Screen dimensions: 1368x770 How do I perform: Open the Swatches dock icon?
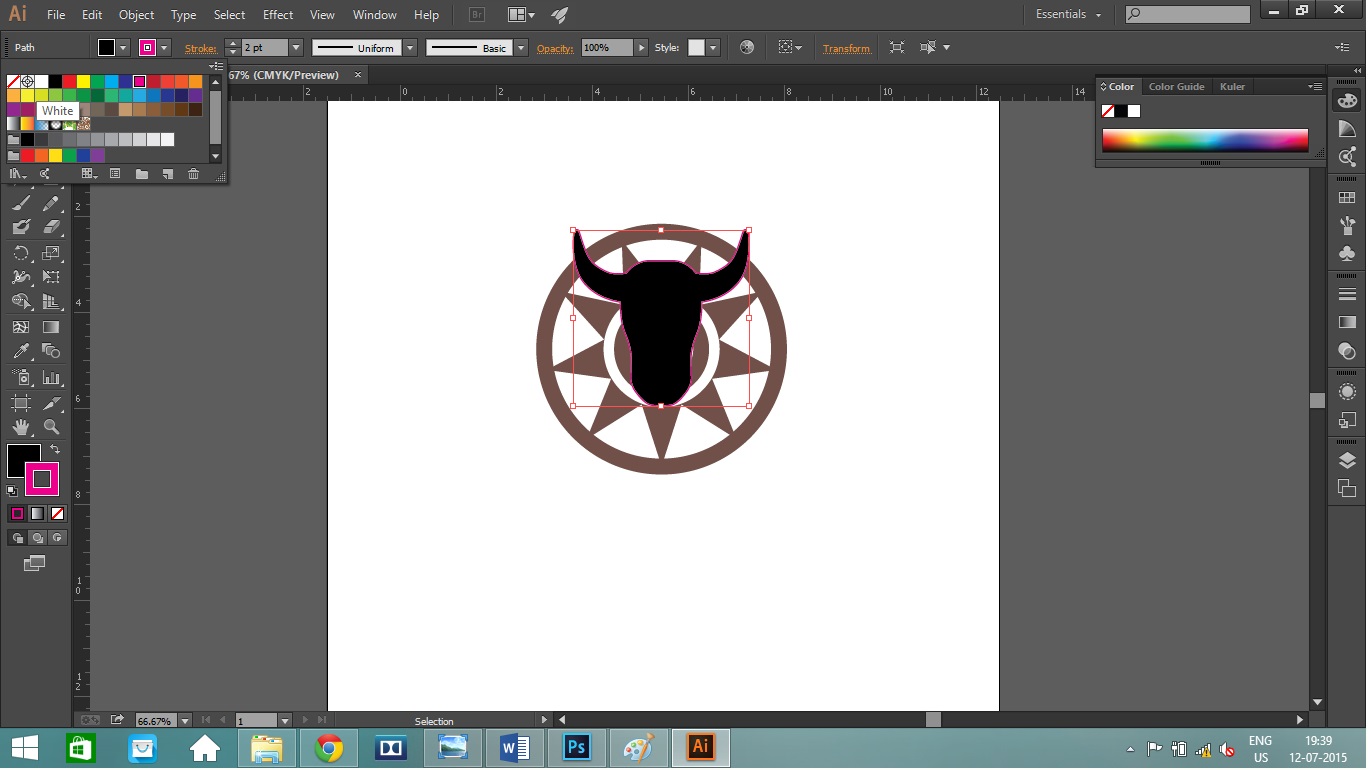1347,198
